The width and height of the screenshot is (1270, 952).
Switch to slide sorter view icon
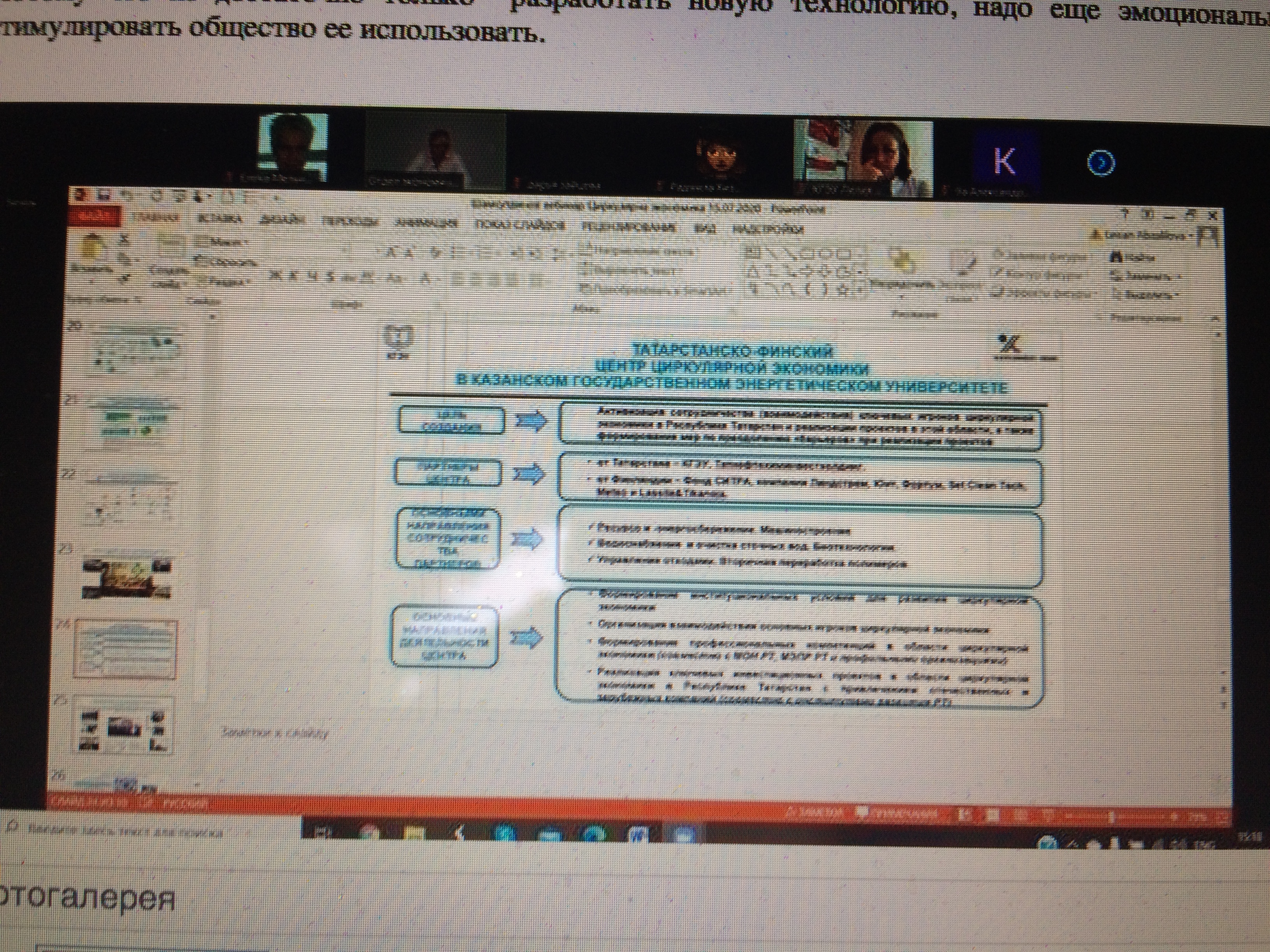[x=993, y=814]
